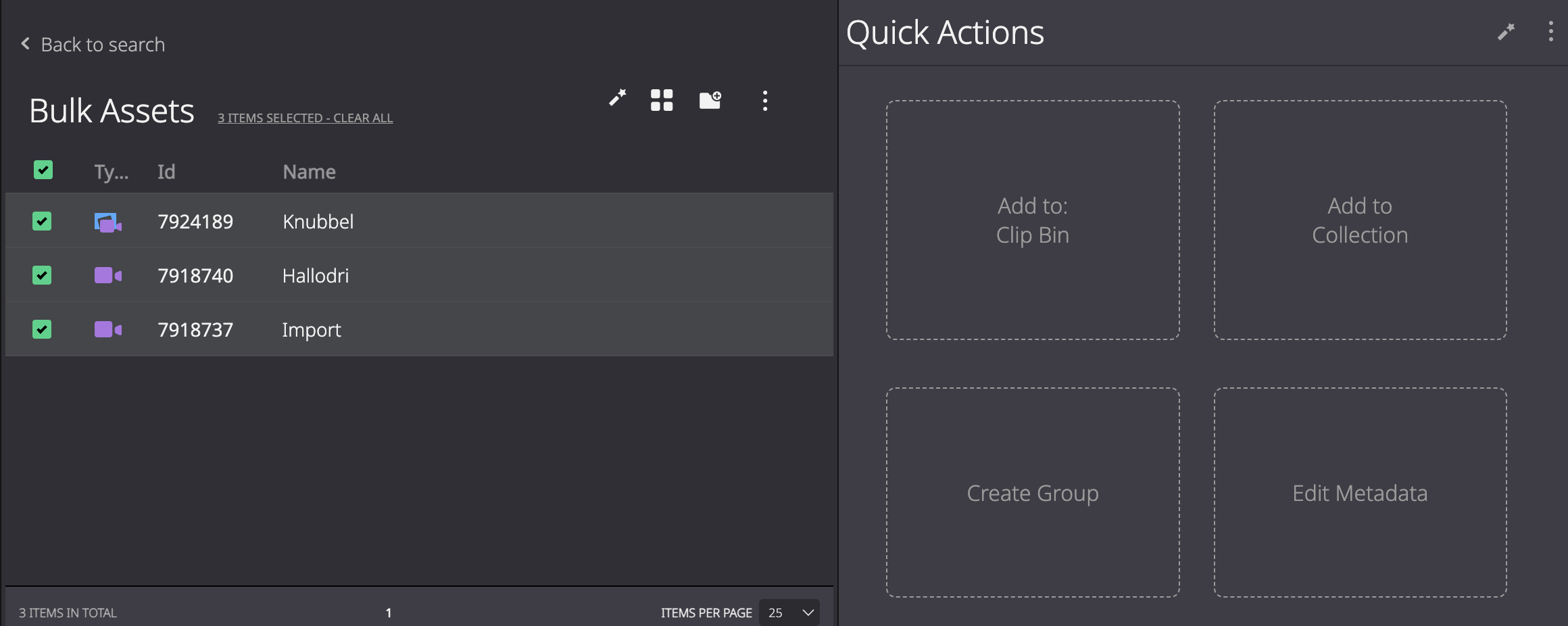Image resolution: width=1568 pixels, height=626 pixels.
Task: Click the magic wand icon in Bulk Assets
Action: (617, 98)
